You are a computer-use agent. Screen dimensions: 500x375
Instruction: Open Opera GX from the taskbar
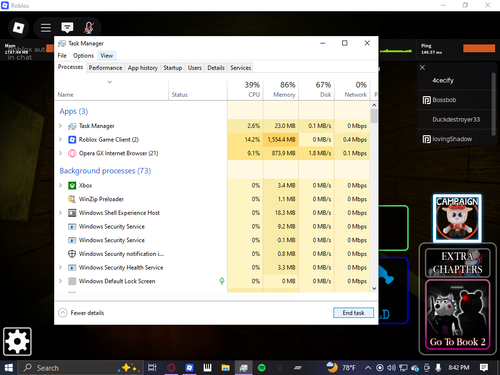pyautogui.click(x=171, y=368)
